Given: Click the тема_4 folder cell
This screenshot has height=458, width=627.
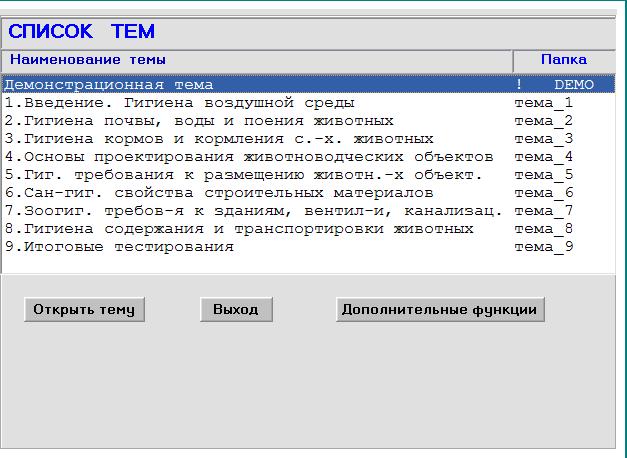Looking at the screenshot, I should [543, 157].
